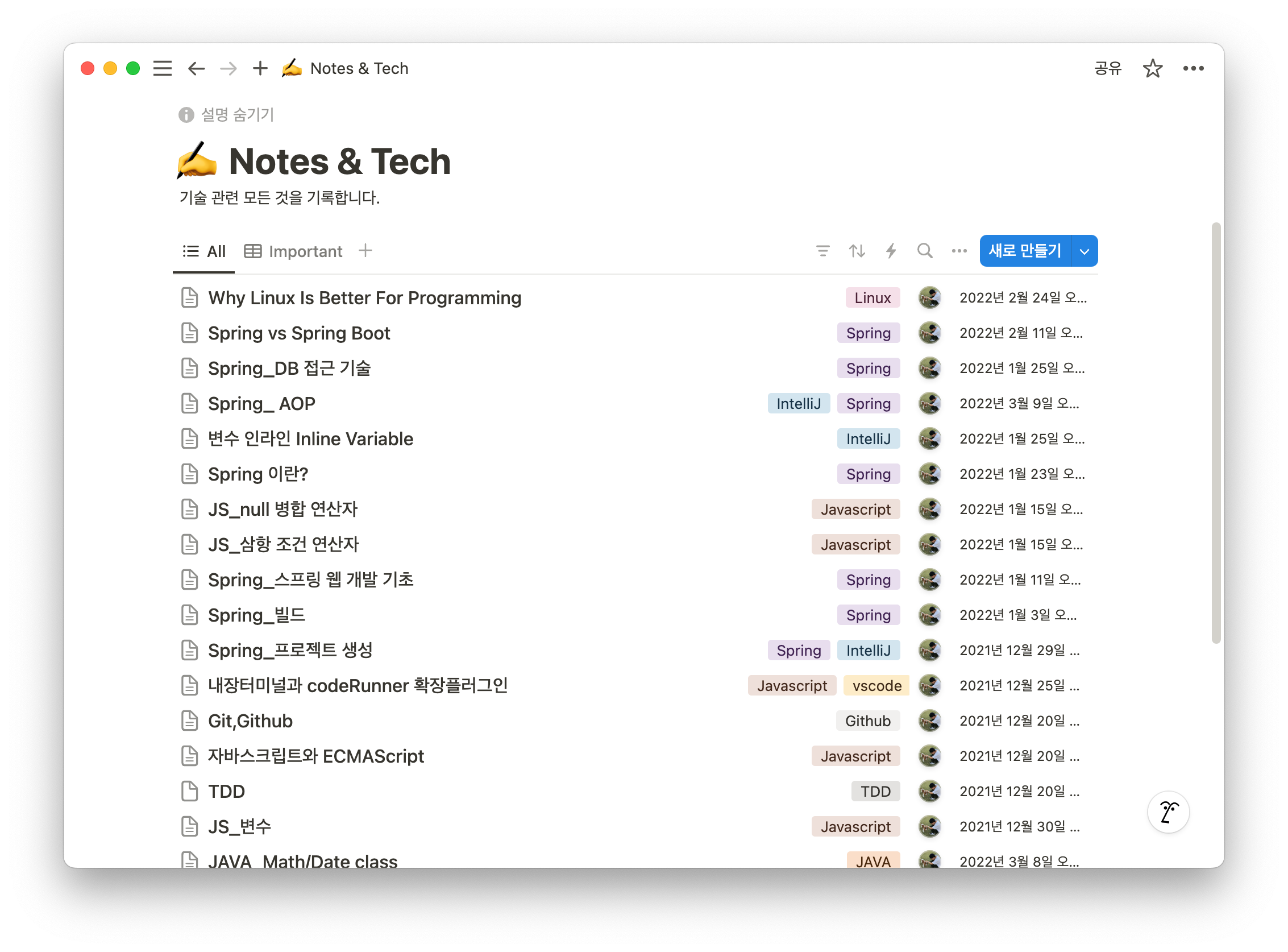
Task: Click the vscode tag chip
Action: (876, 686)
